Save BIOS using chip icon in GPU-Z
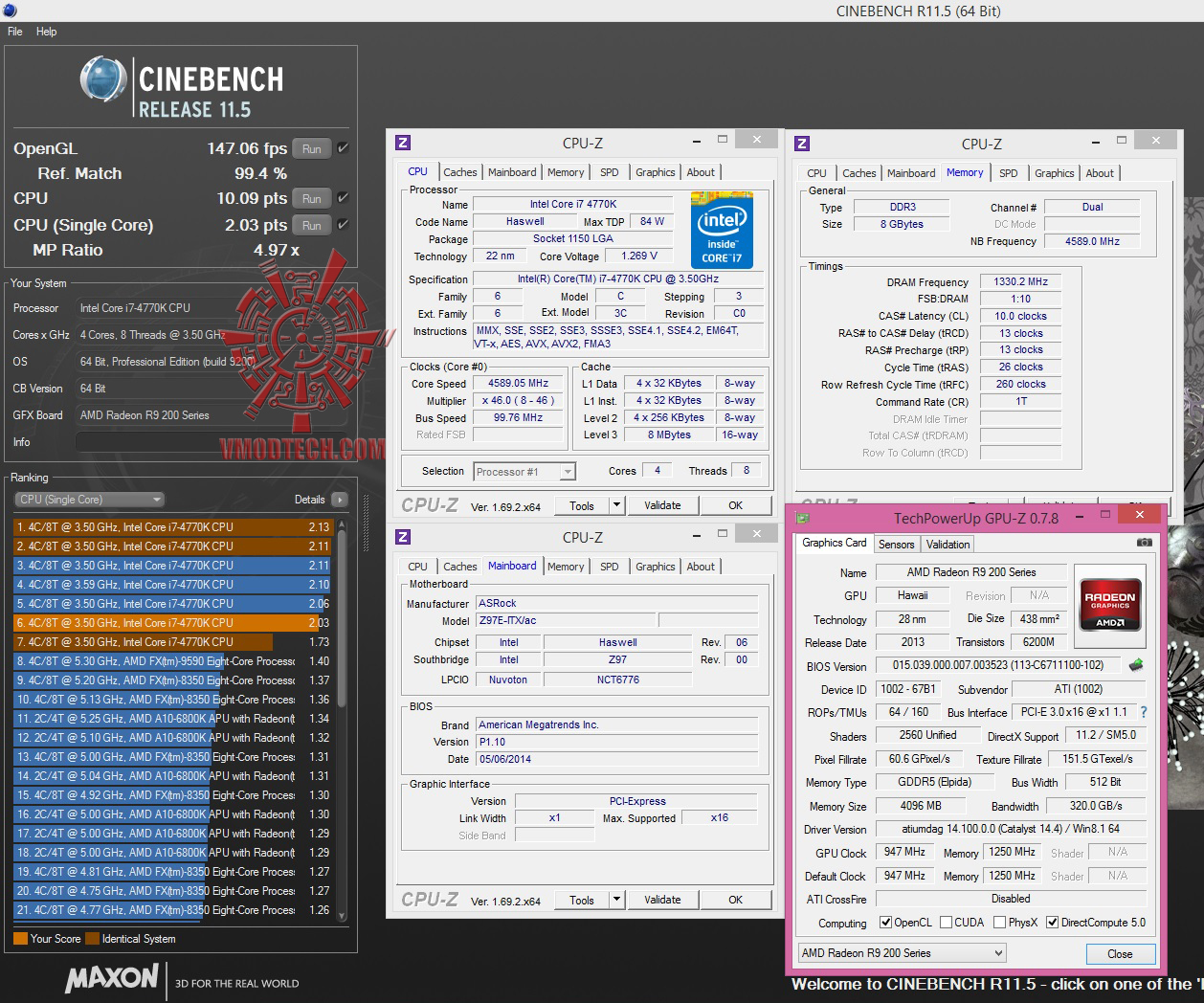The image size is (1204, 1003). tap(1136, 665)
